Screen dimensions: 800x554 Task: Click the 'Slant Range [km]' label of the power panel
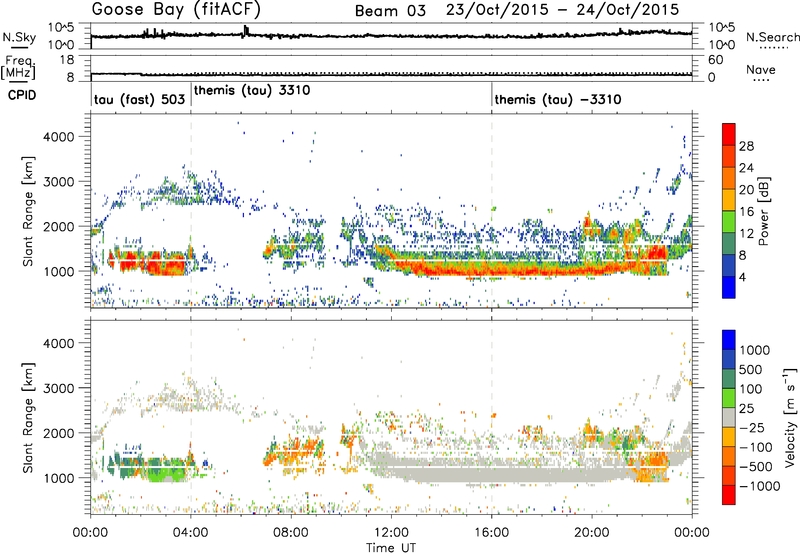(x=28, y=211)
